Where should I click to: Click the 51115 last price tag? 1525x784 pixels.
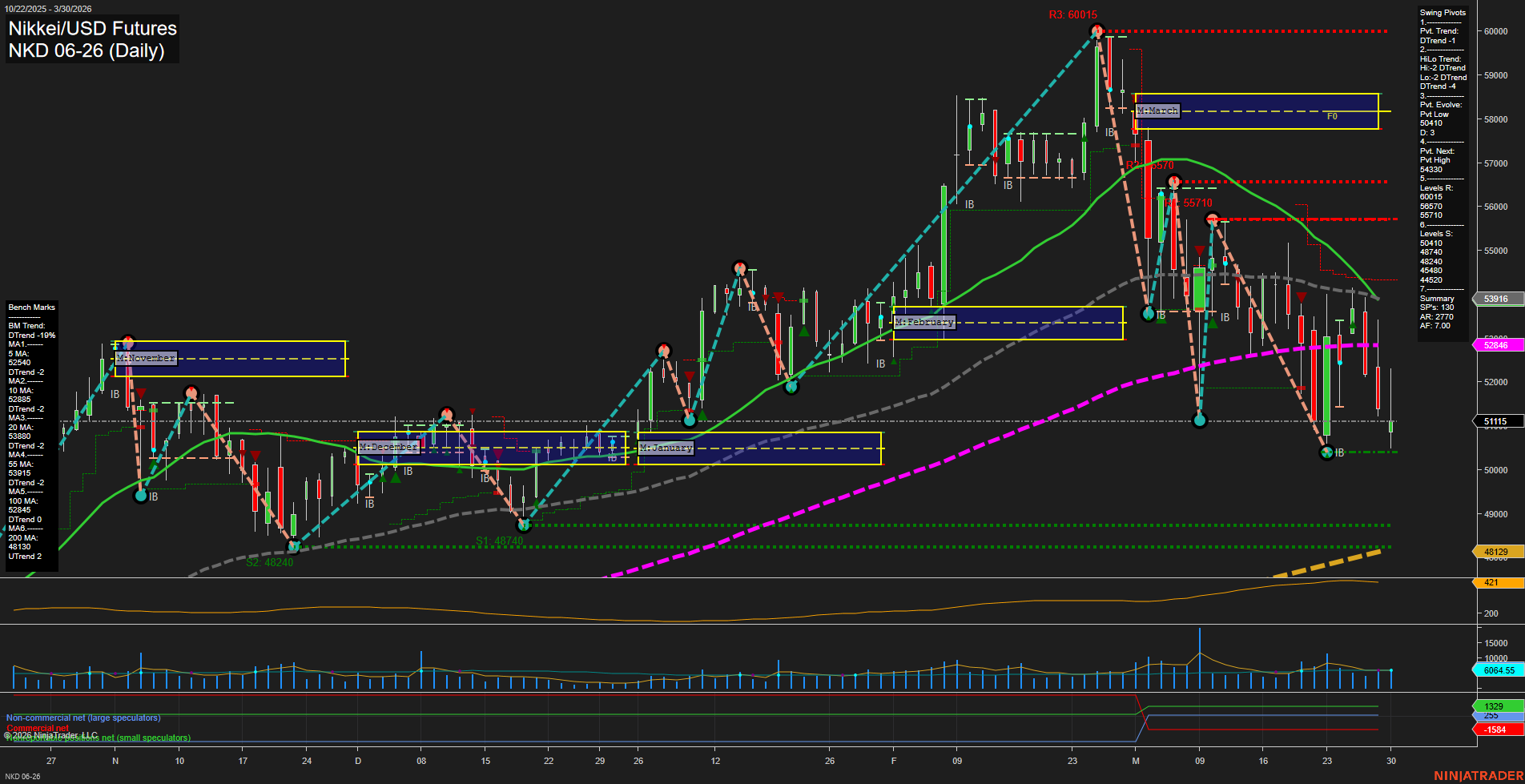click(x=1495, y=420)
